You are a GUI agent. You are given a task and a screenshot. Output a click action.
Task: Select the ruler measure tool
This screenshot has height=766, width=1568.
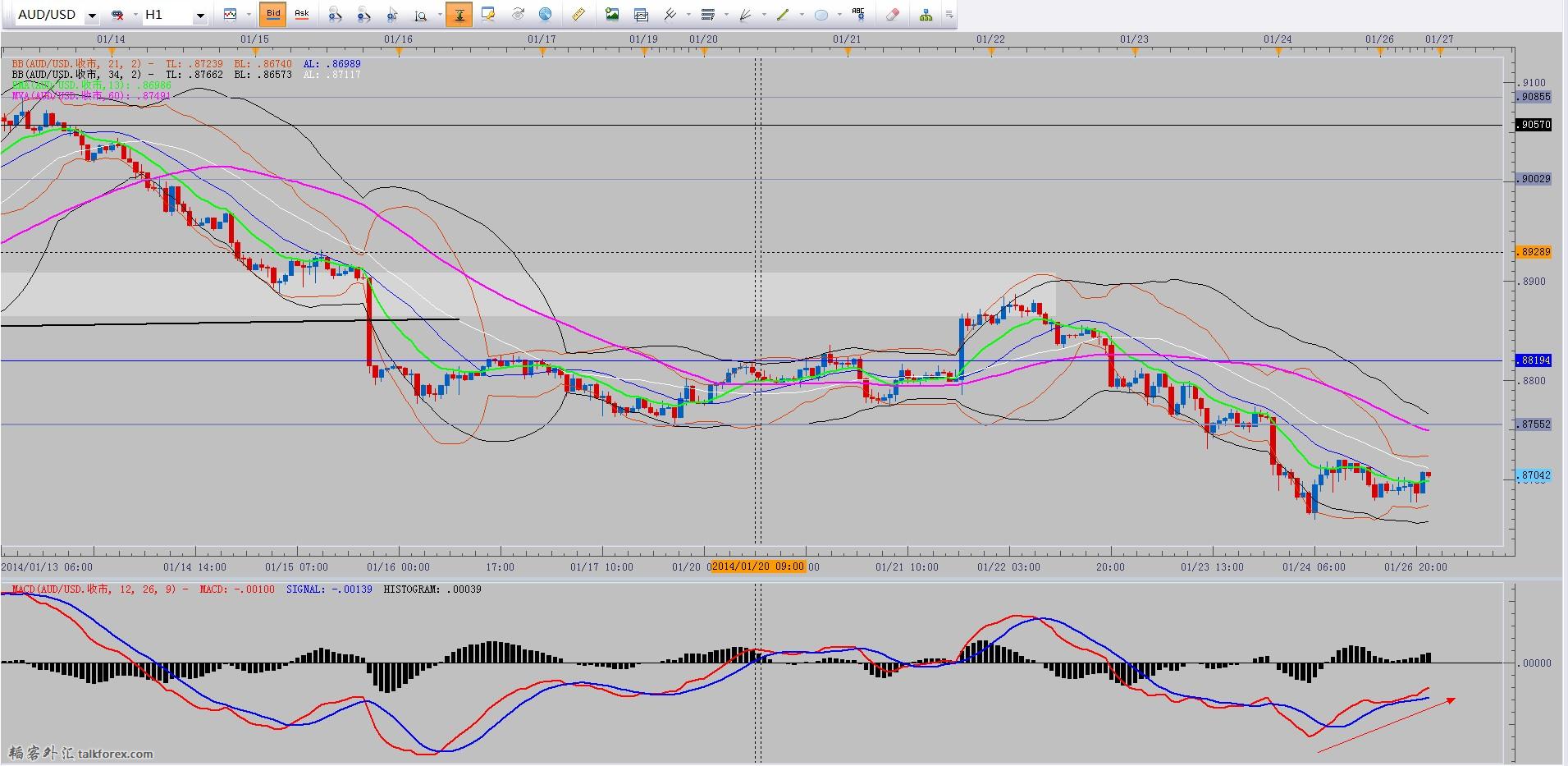pos(578,15)
